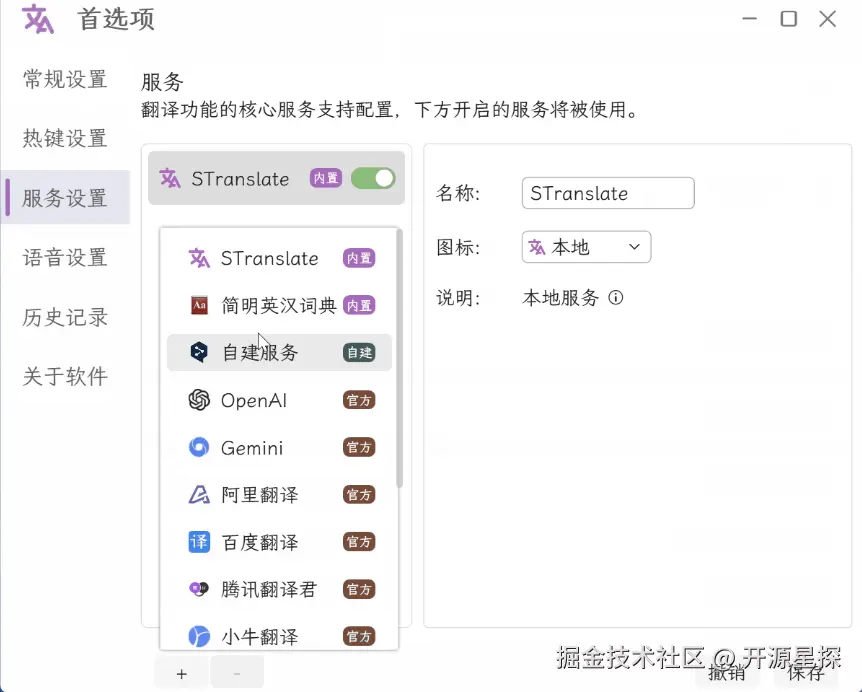Open the 图标 dropdown showing 本地
This screenshot has height=692, width=862.
click(585, 247)
